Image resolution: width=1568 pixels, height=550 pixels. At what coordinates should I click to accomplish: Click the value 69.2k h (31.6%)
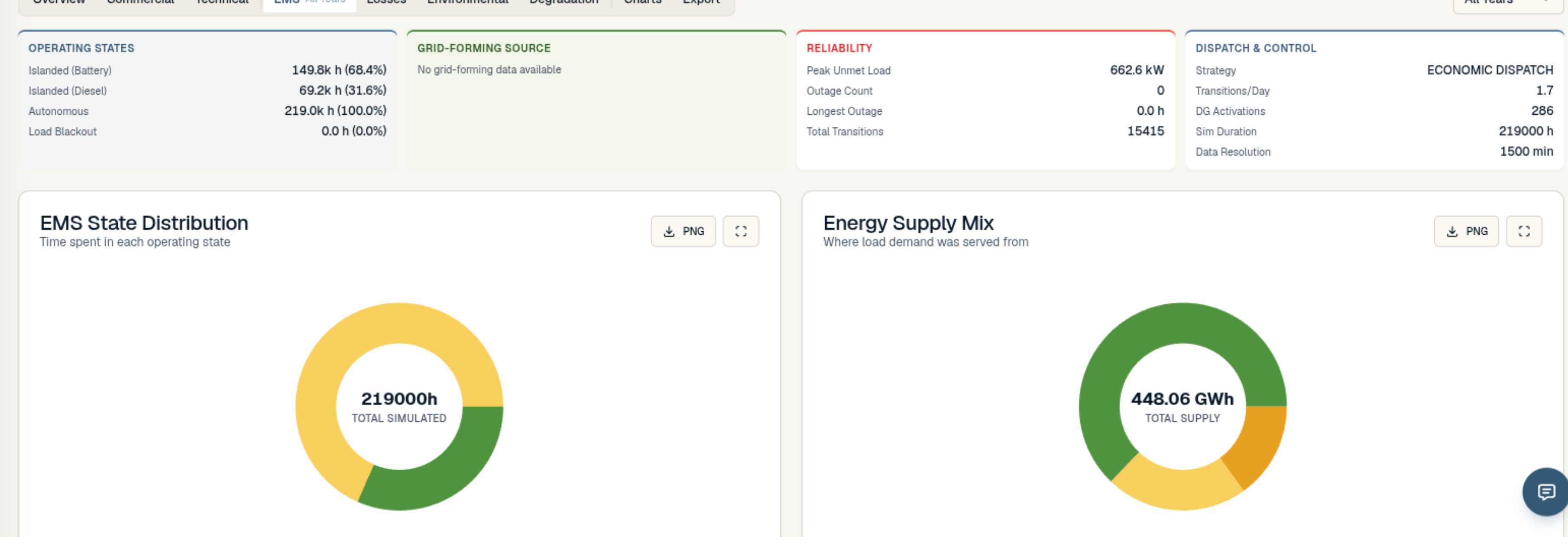[x=343, y=90]
